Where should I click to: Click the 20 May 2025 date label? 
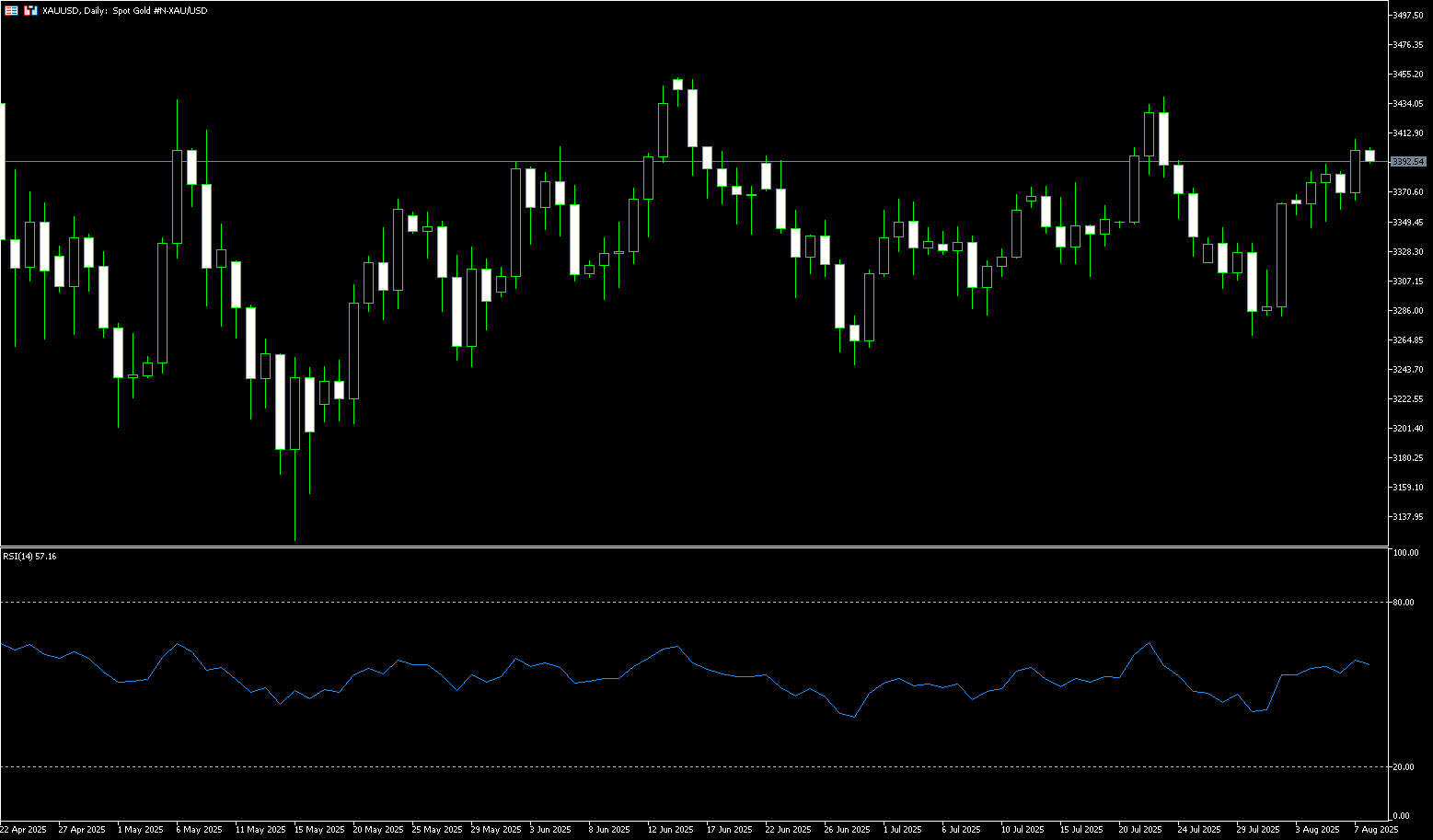[376, 830]
